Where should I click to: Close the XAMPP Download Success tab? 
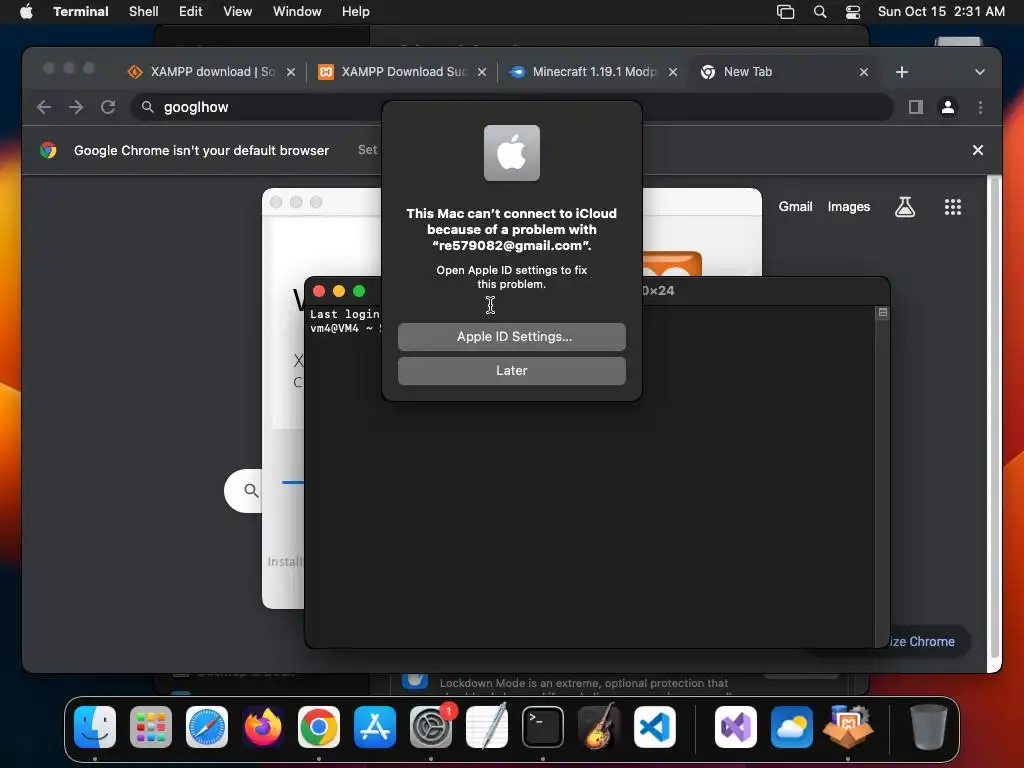482,72
